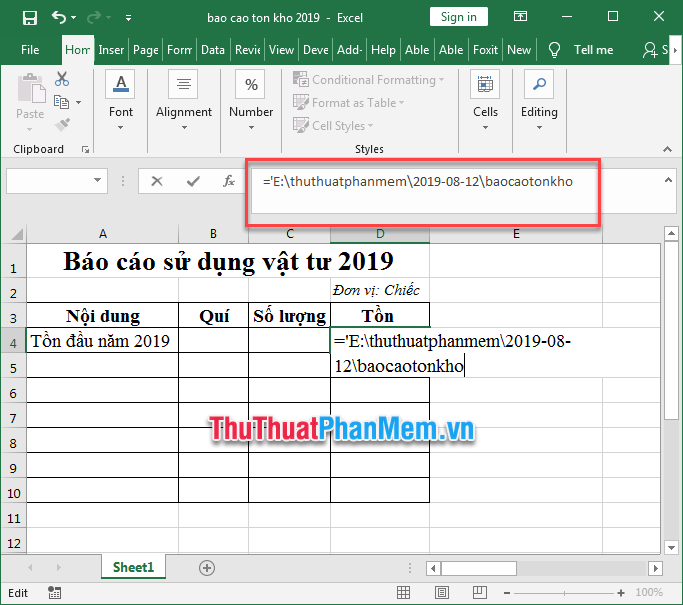Click the Format Painter brush icon
This screenshot has width=683, height=605.
click(x=62, y=124)
